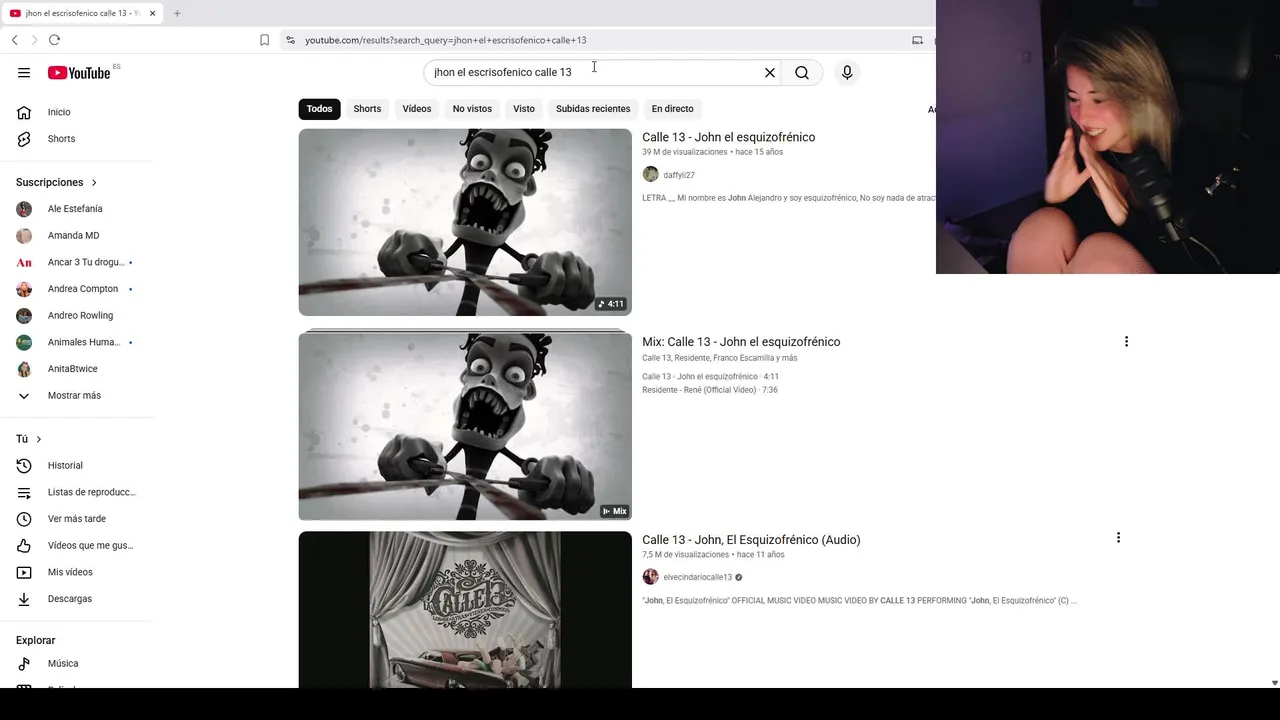Open Amanda MD subscription
Viewport: 1280px width, 720px height.
[73, 235]
